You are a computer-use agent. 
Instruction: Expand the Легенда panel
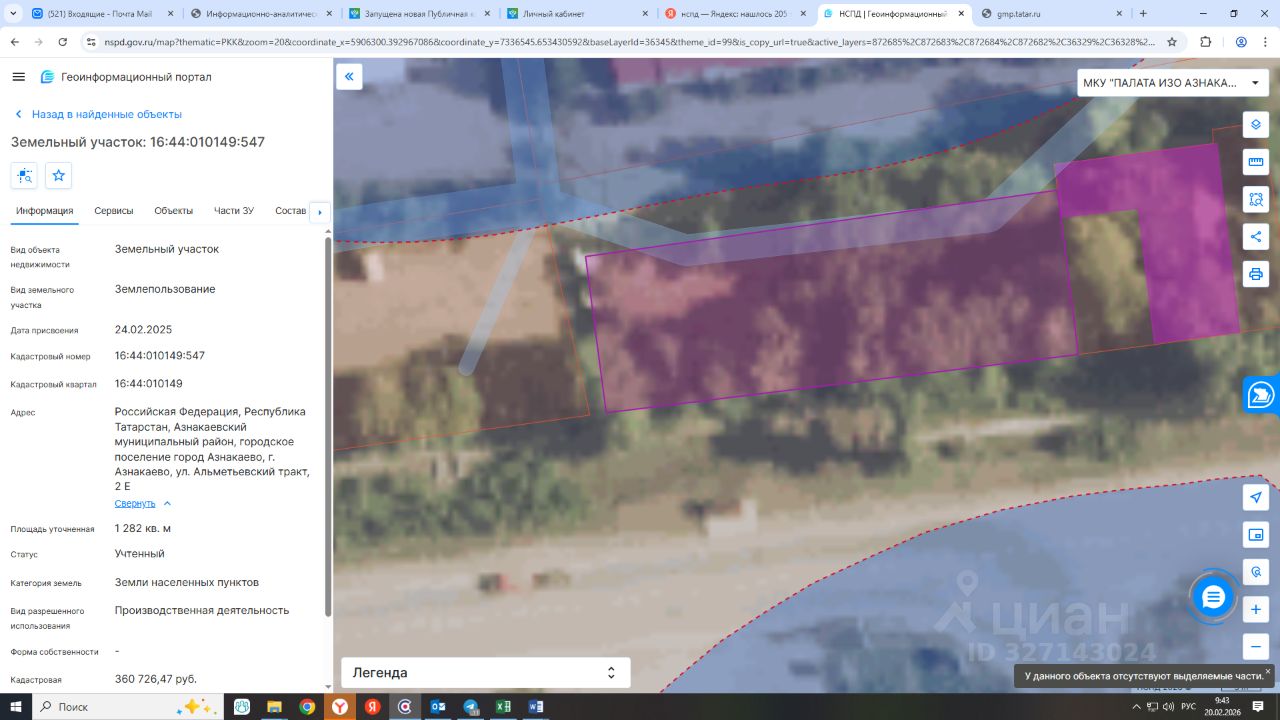(486, 673)
